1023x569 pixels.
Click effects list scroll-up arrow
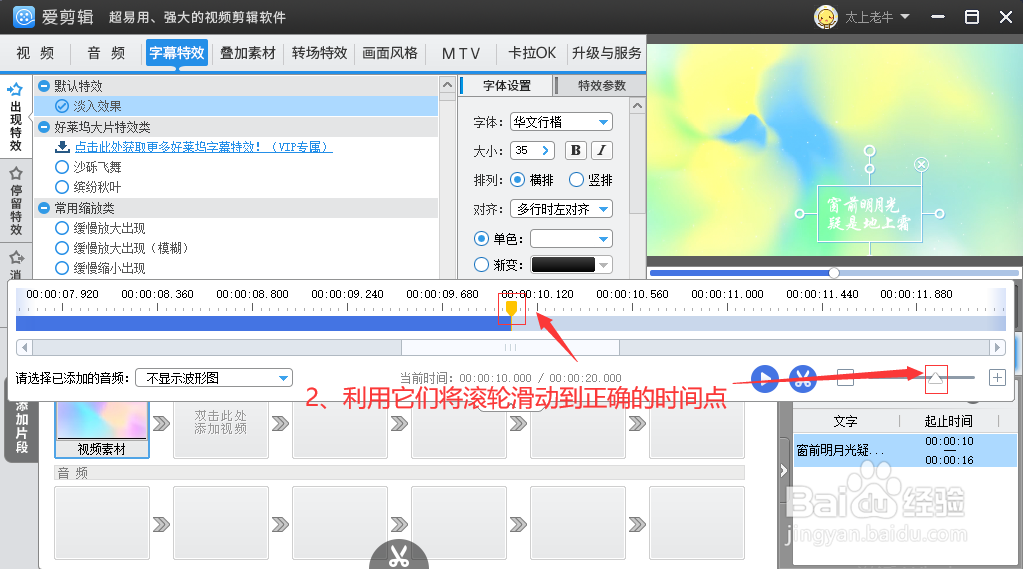click(x=447, y=85)
